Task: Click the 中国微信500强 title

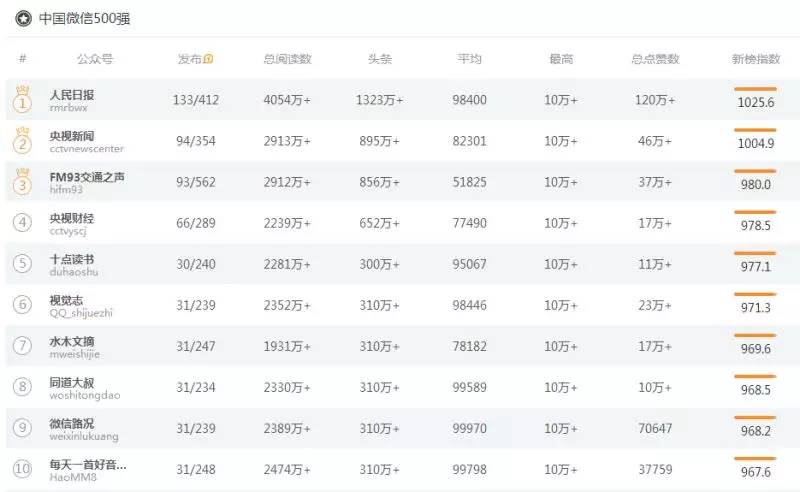Action: (84, 19)
